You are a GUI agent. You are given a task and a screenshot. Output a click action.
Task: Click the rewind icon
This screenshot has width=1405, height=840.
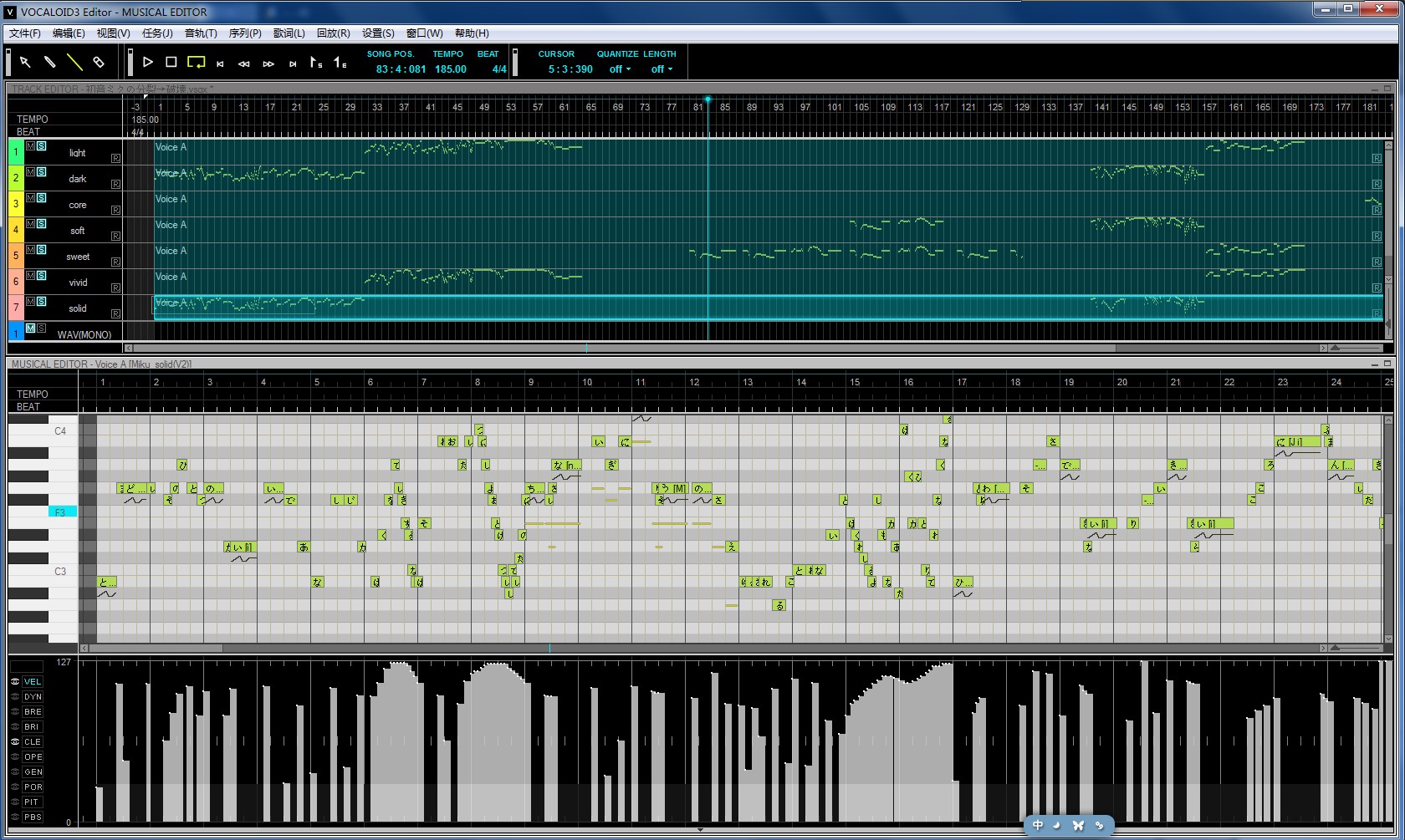(244, 64)
